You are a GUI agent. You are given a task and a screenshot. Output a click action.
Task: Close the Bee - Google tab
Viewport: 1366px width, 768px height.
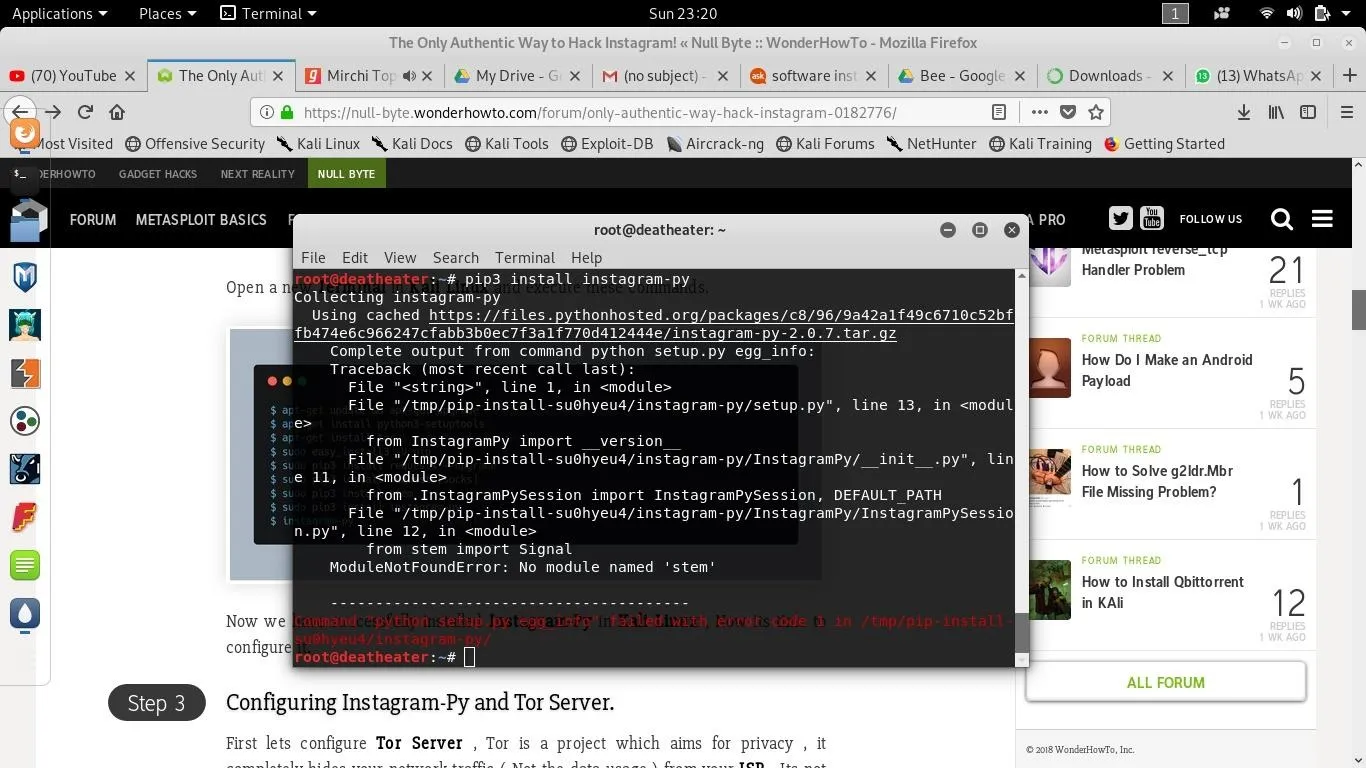pyautogui.click(x=1020, y=76)
